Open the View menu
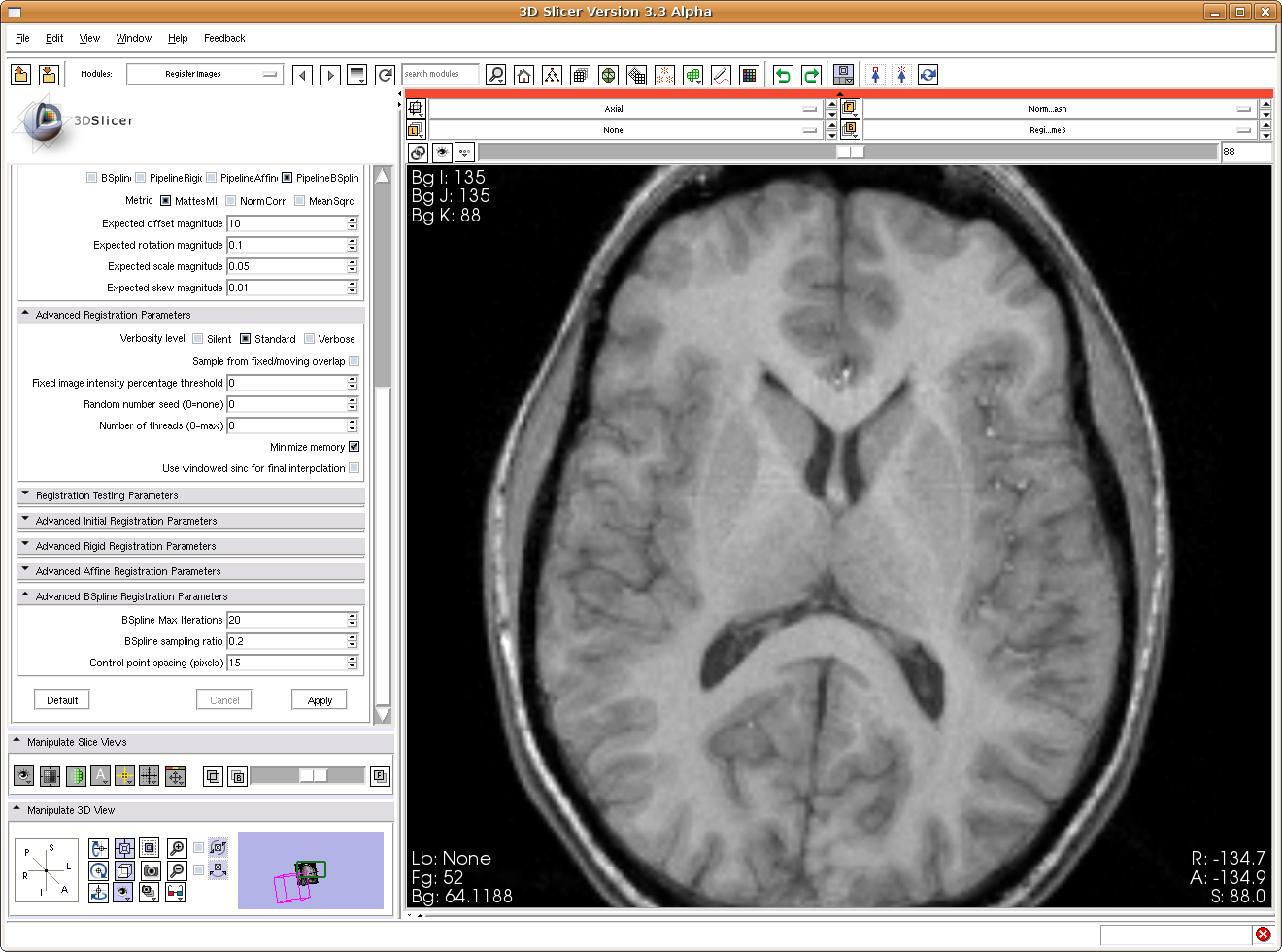 pyautogui.click(x=89, y=38)
